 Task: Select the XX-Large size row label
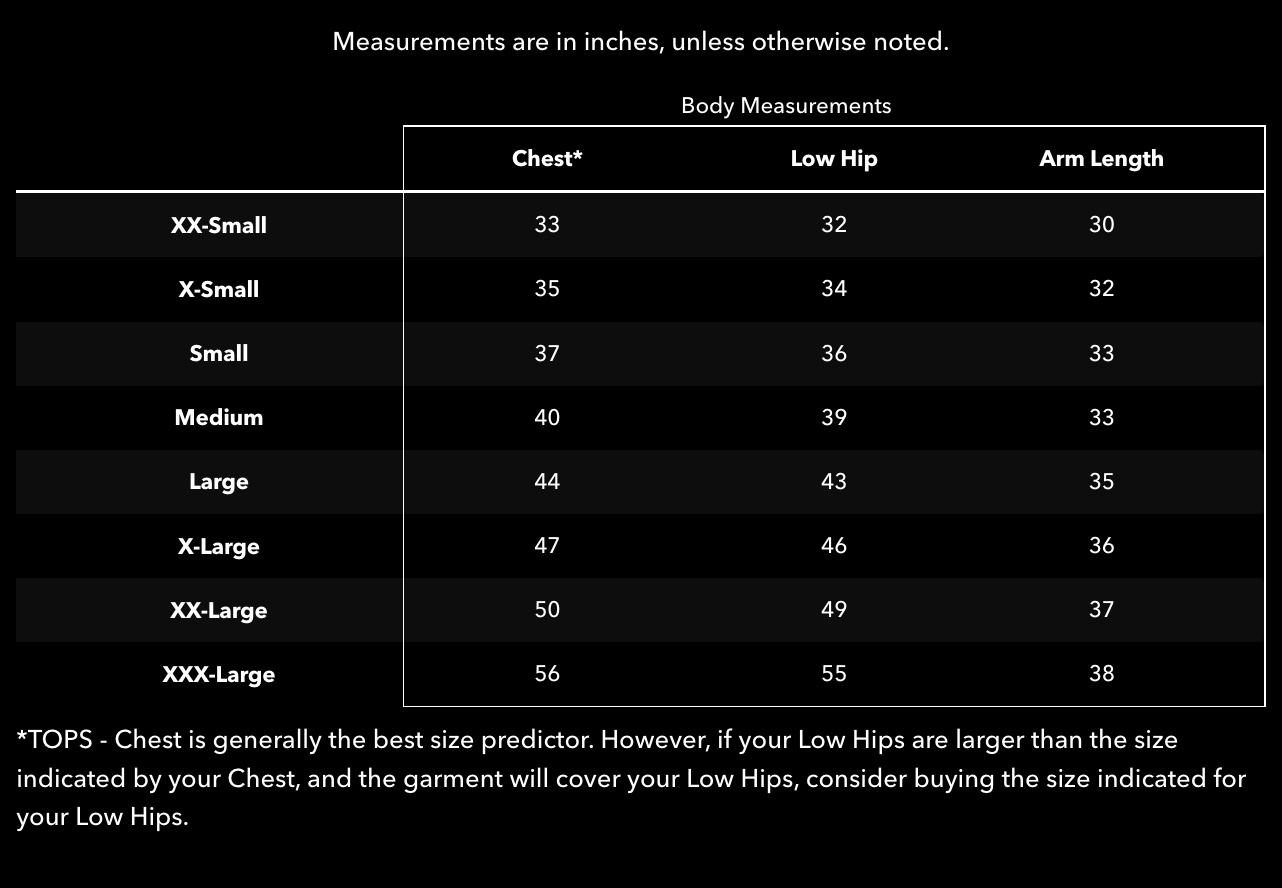[x=219, y=610]
